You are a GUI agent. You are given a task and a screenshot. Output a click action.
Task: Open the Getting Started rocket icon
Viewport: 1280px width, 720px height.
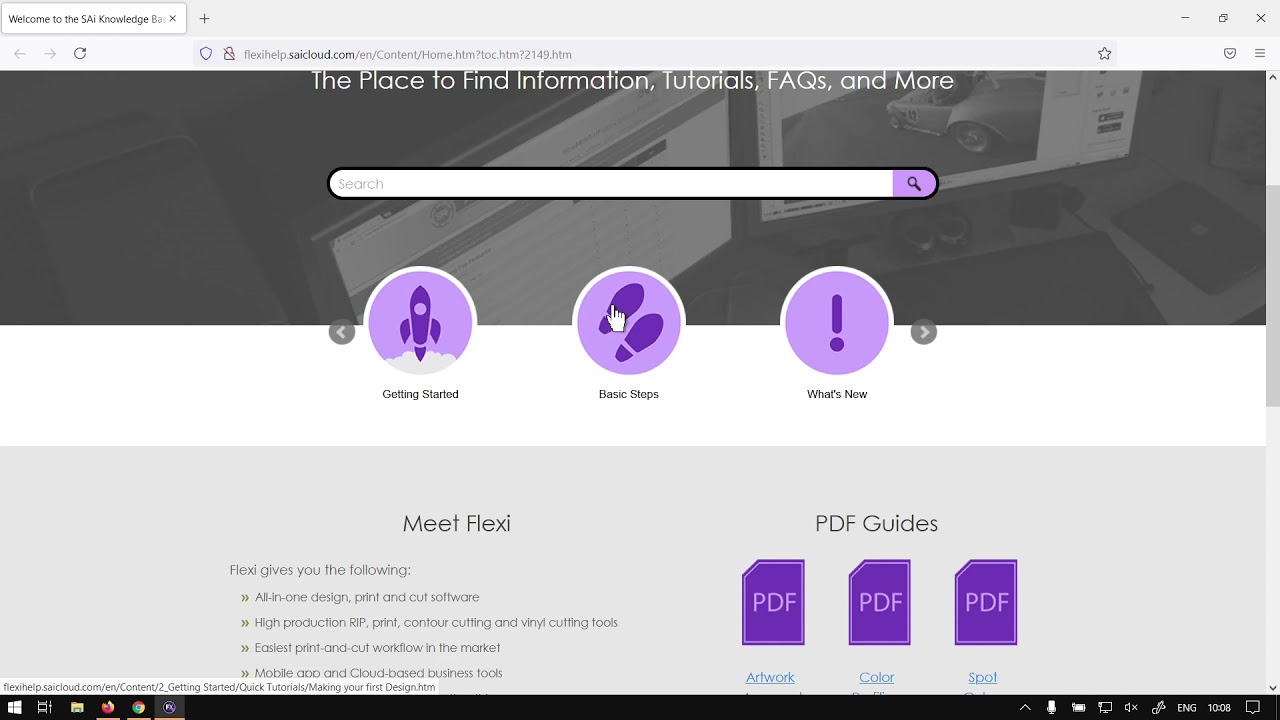pos(420,322)
